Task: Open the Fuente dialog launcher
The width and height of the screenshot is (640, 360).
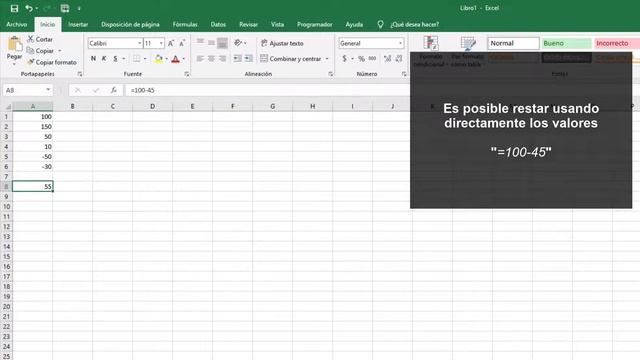Action: coord(187,74)
